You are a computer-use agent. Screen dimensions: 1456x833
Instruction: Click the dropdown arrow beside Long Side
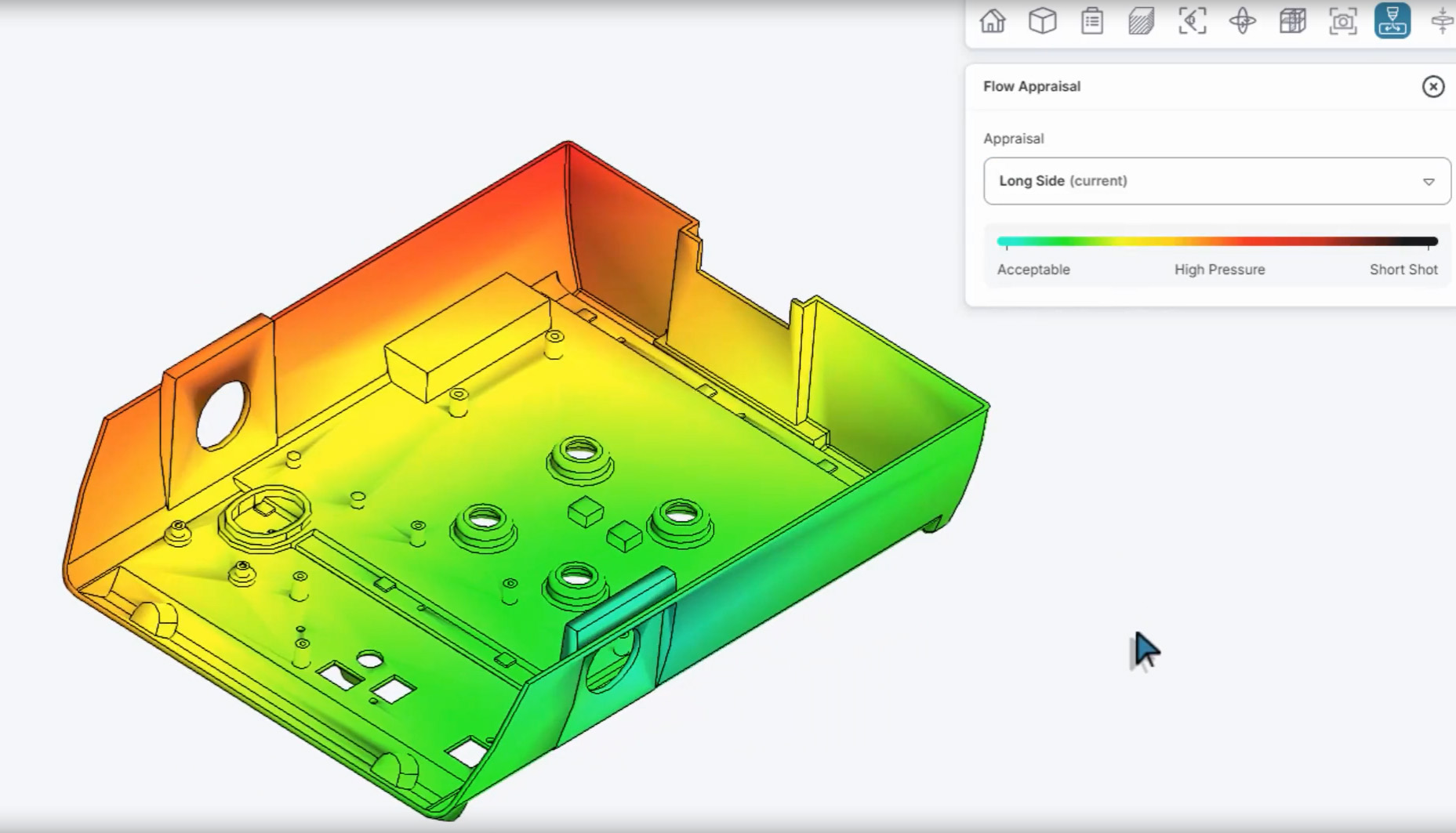click(1428, 182)
